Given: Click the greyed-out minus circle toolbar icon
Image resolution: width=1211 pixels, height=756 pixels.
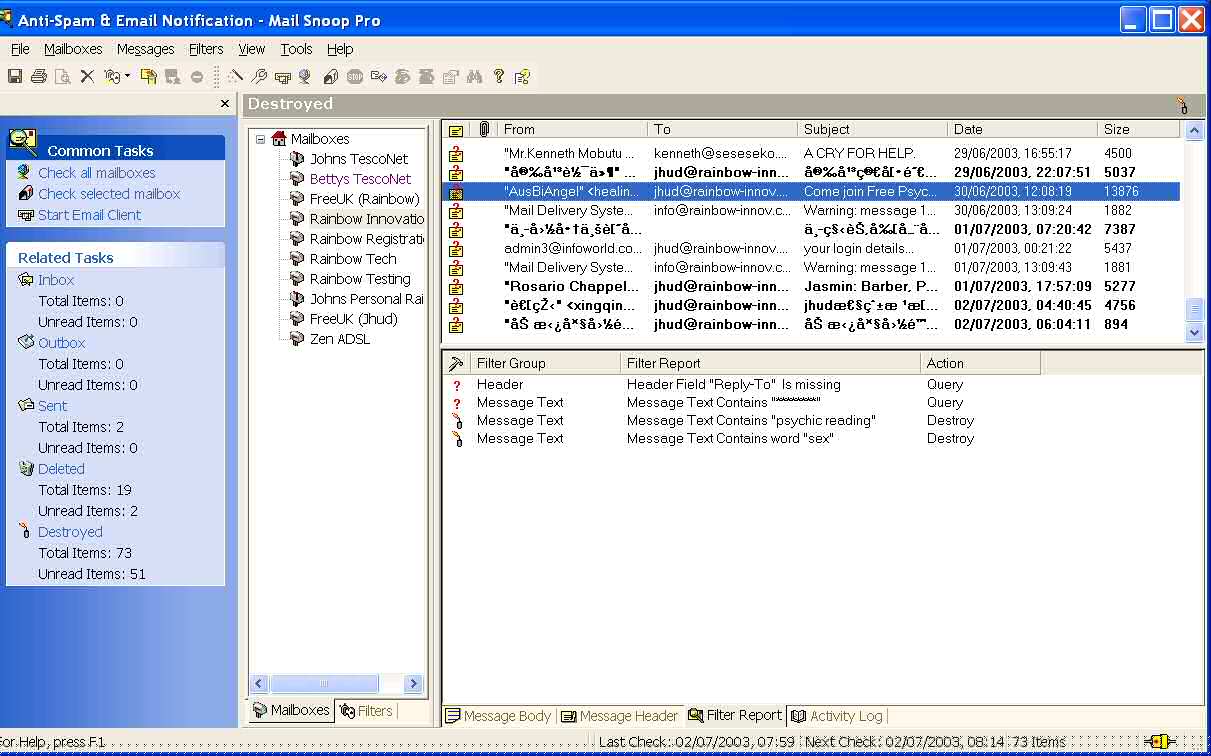Looking at the screenshot, I should point(197,76).
